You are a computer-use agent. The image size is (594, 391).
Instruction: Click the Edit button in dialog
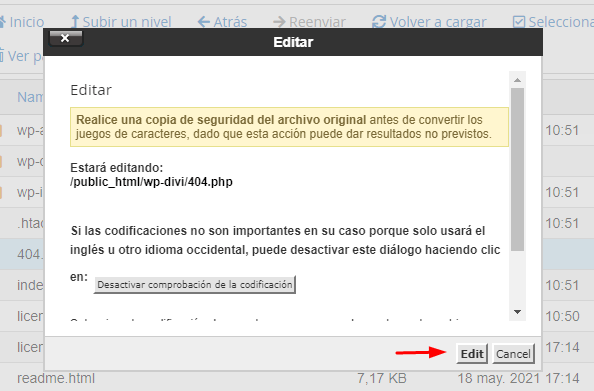[472, 353]
